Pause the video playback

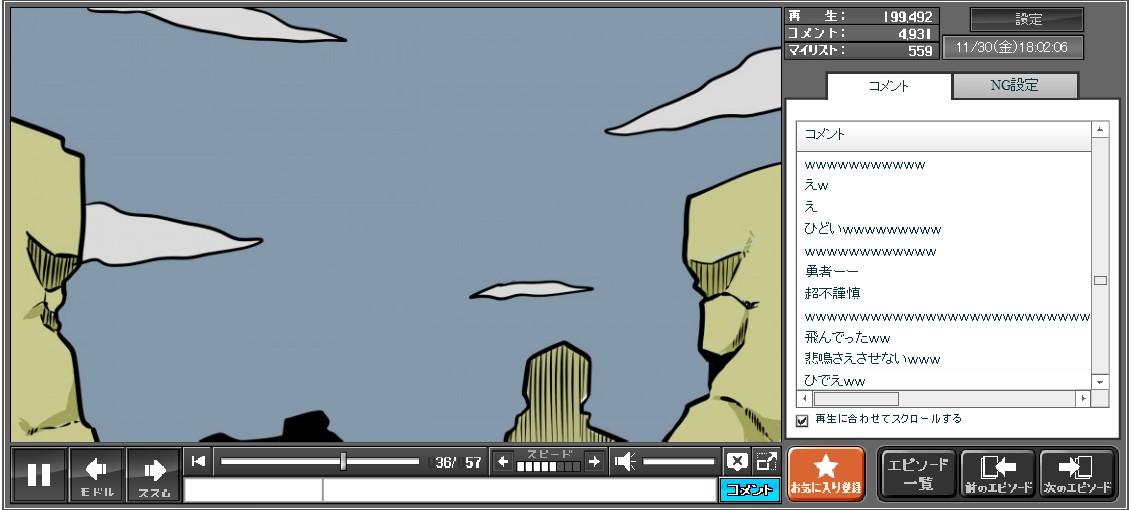click(x=39, y=475)
